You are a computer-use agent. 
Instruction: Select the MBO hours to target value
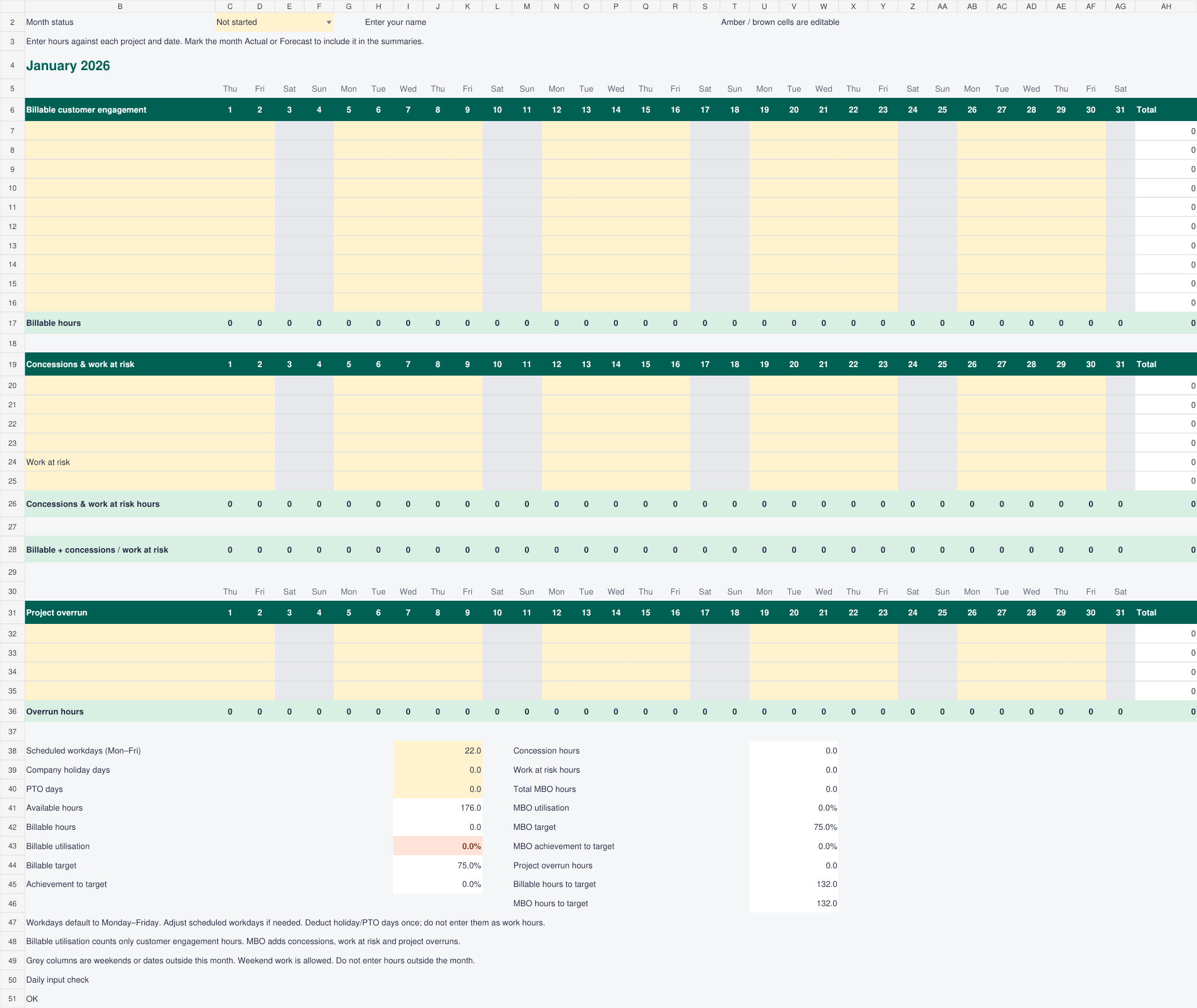[x=794, y=903]
